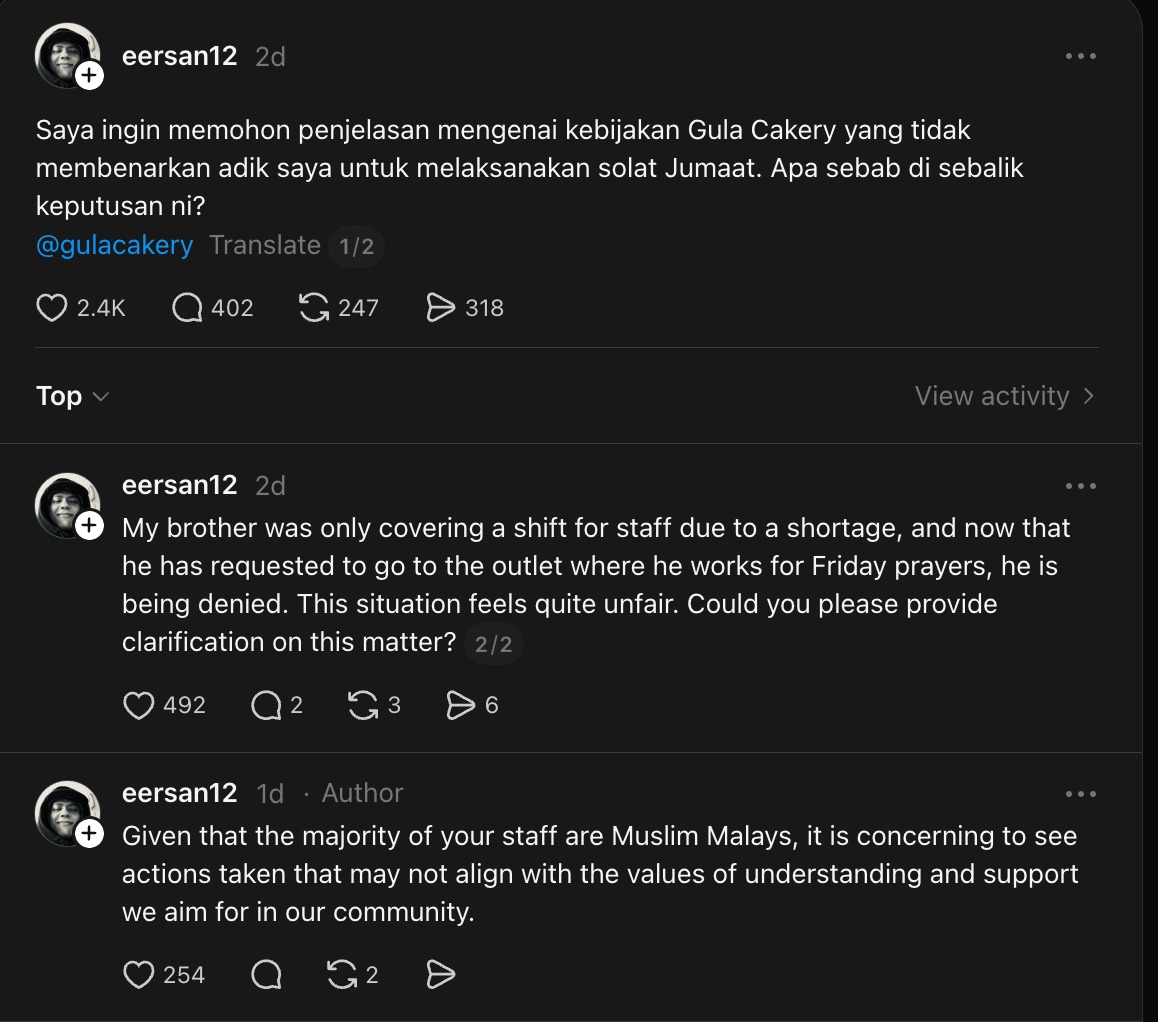Share the reply with 6 shares

460,705
